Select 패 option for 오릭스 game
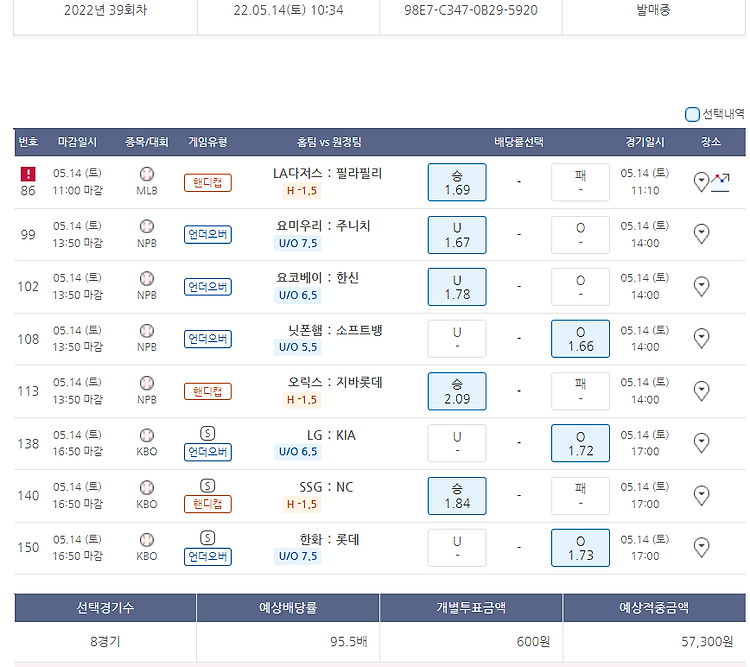The width and height of the screenshot is (750, 667). tap(580, 391)
